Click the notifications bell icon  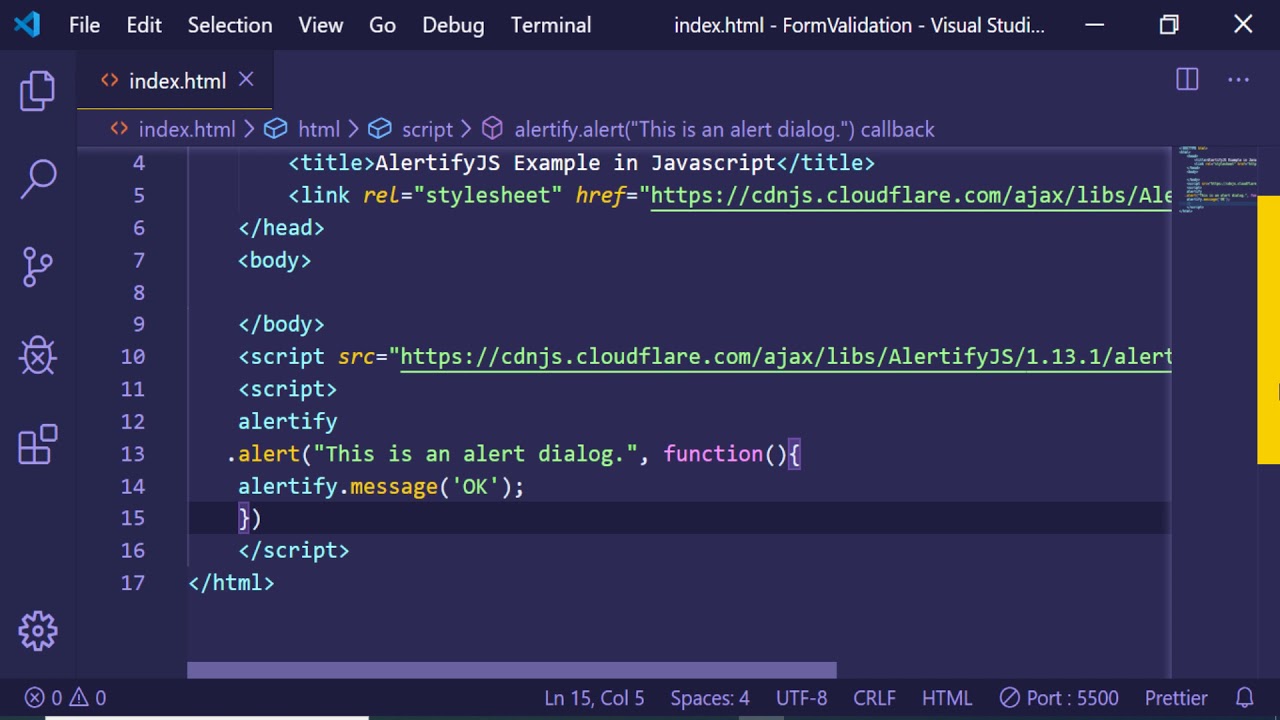coord(1244,698)
